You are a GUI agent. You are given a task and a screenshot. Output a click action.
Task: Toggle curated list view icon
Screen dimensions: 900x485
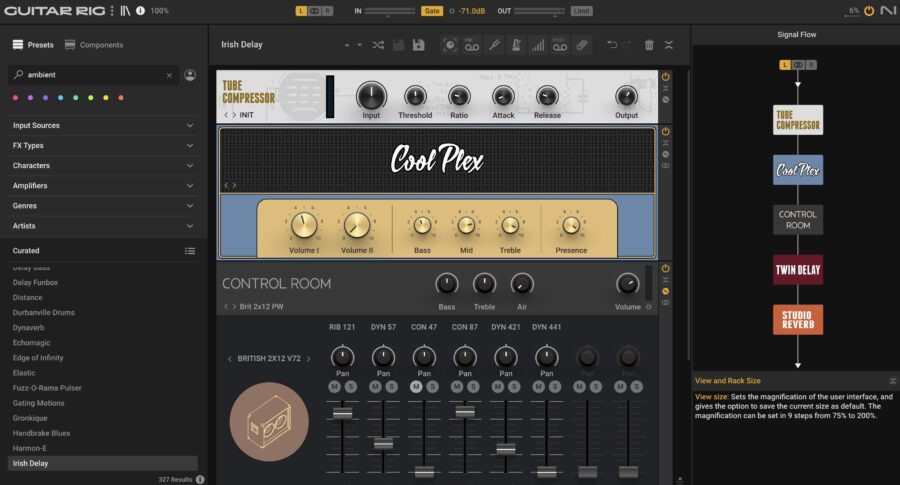pyautogui.click(x=190, y=251)
